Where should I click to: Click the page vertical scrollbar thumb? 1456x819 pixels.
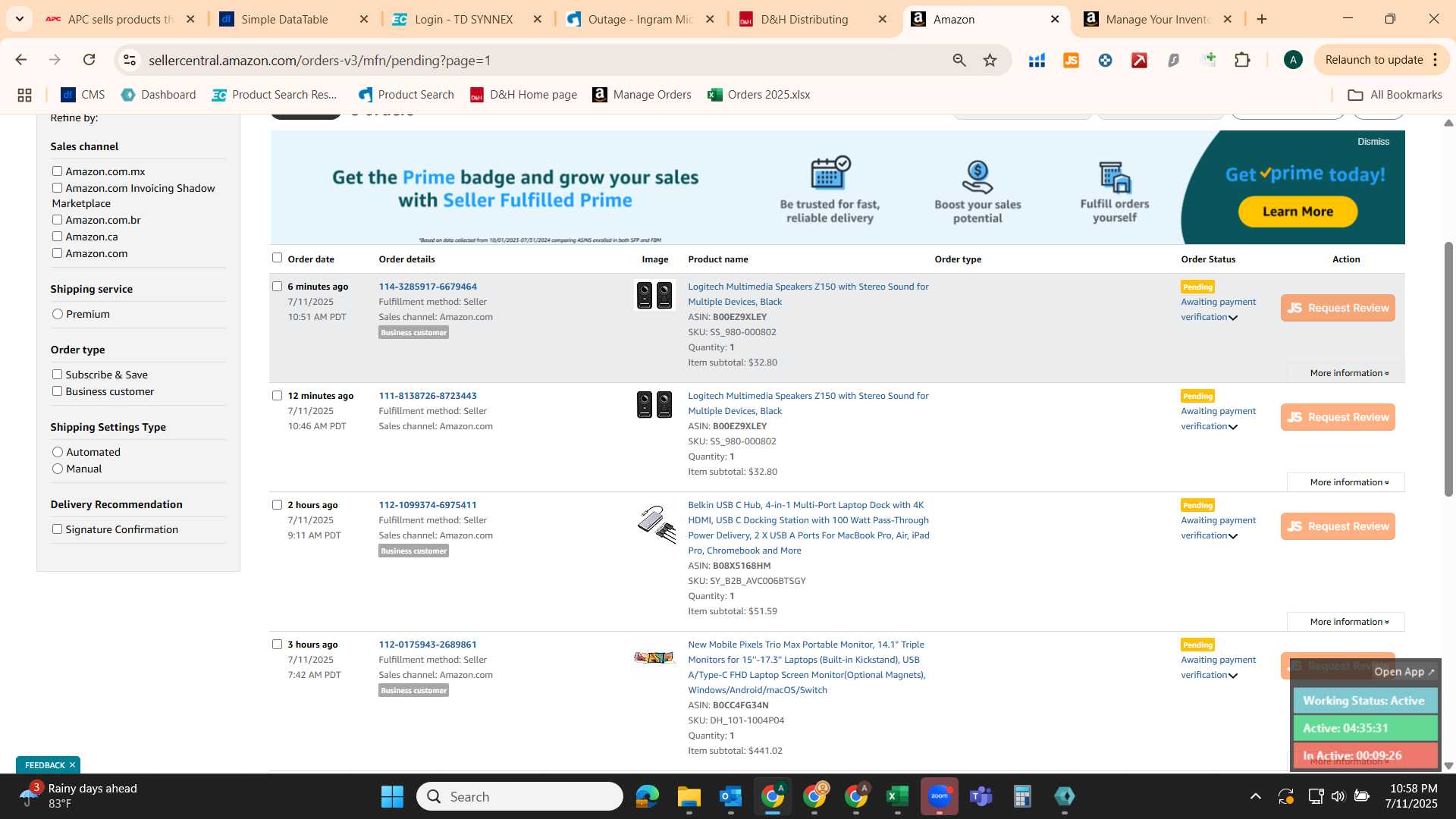pyautogui.click(x=1448, y=369)
